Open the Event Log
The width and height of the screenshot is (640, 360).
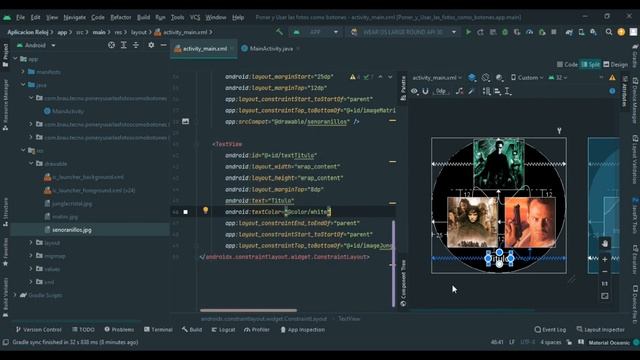point(550,329)
